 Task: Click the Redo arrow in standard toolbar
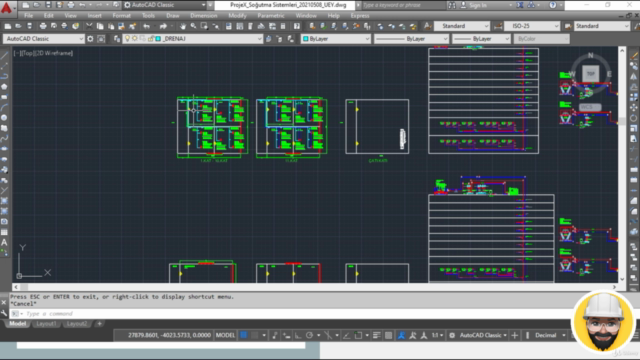tap(163, 26)
